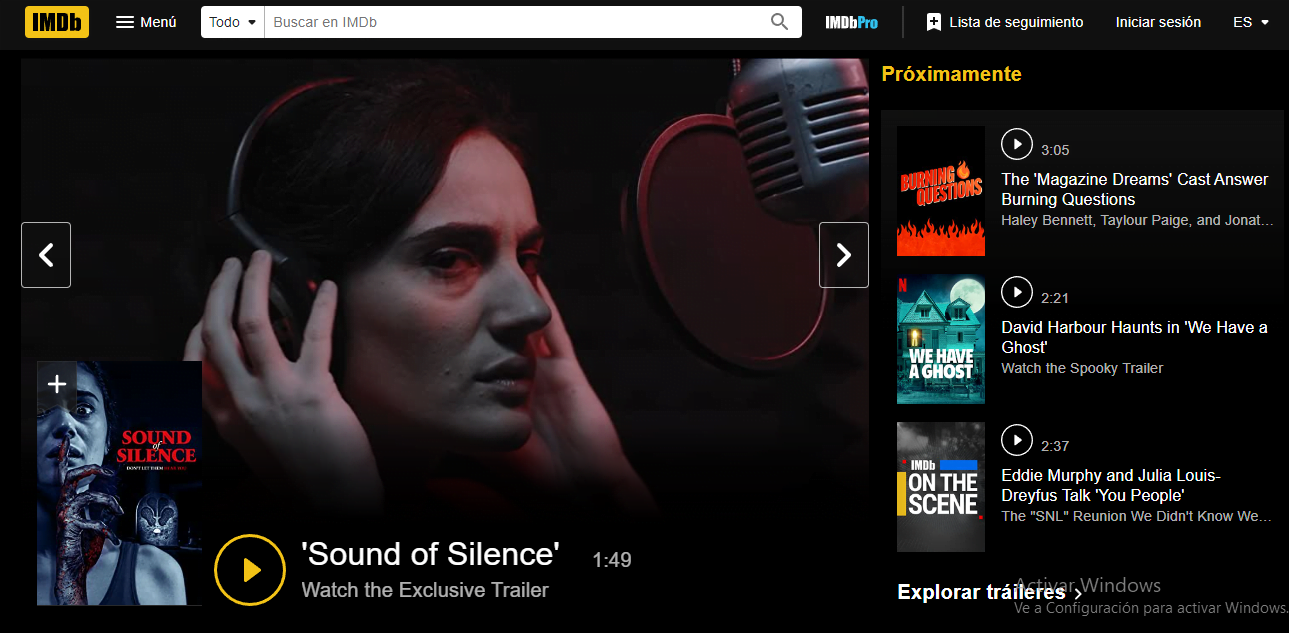Add Sound of Silence to watchlist with plus icon
This screenshot has width=1289, height=633.
[56, 383]
